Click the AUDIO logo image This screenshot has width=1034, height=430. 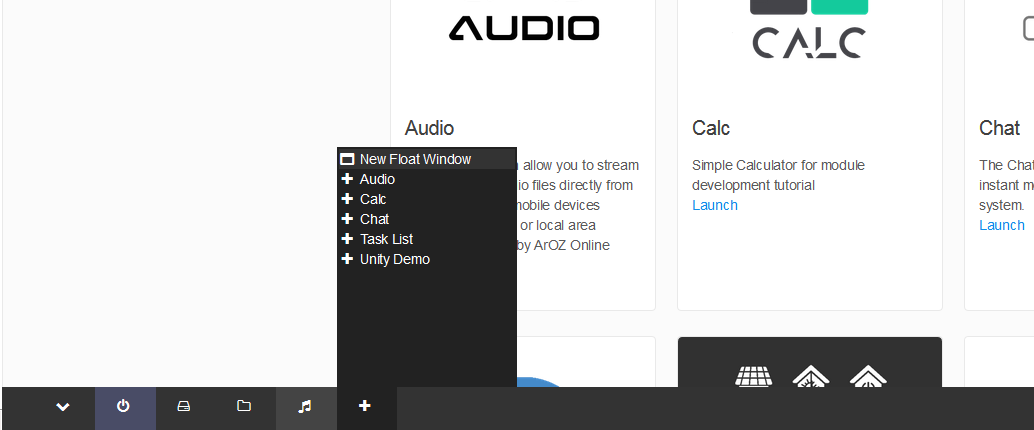pyautogui.click(x=523, y=28)
